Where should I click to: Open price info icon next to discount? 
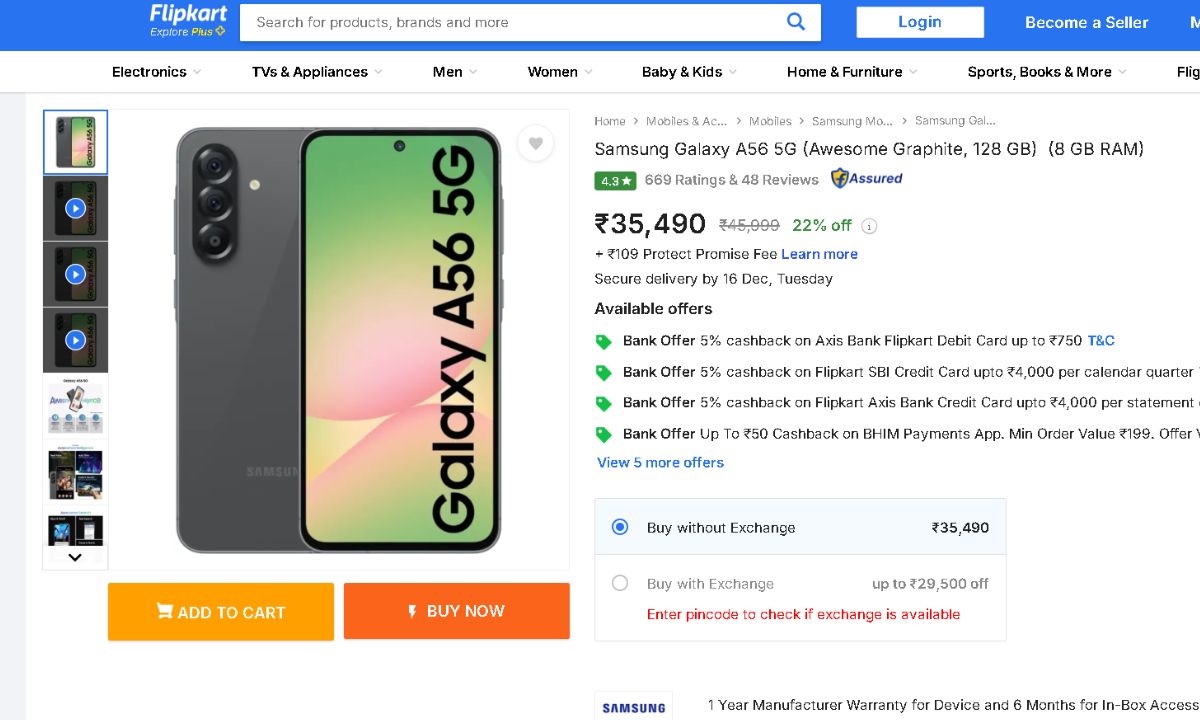pyautogui.click(x=869, y=226)
